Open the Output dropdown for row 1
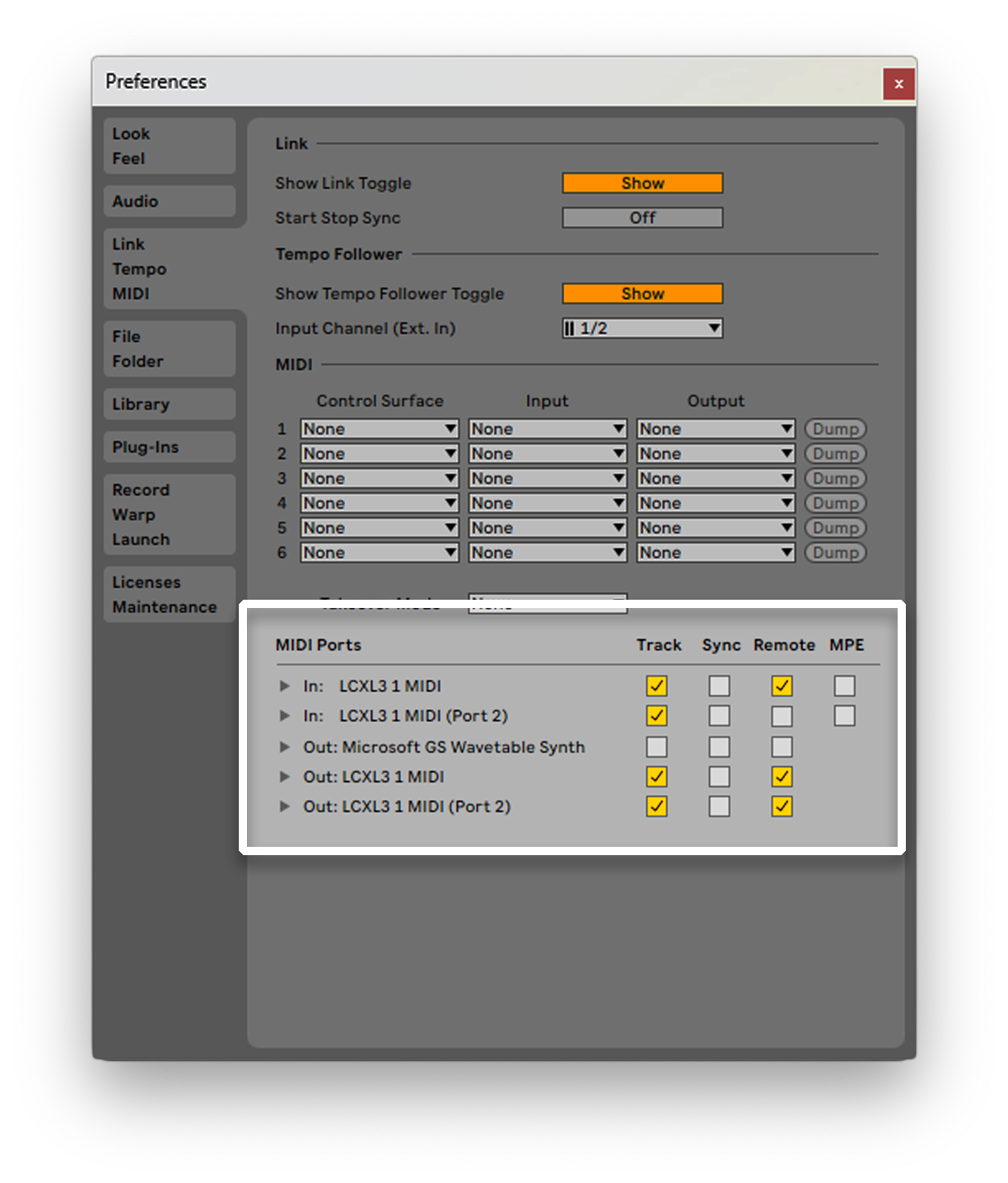This screenshot has width=1008, height=1183. click(x=716, y=428)
